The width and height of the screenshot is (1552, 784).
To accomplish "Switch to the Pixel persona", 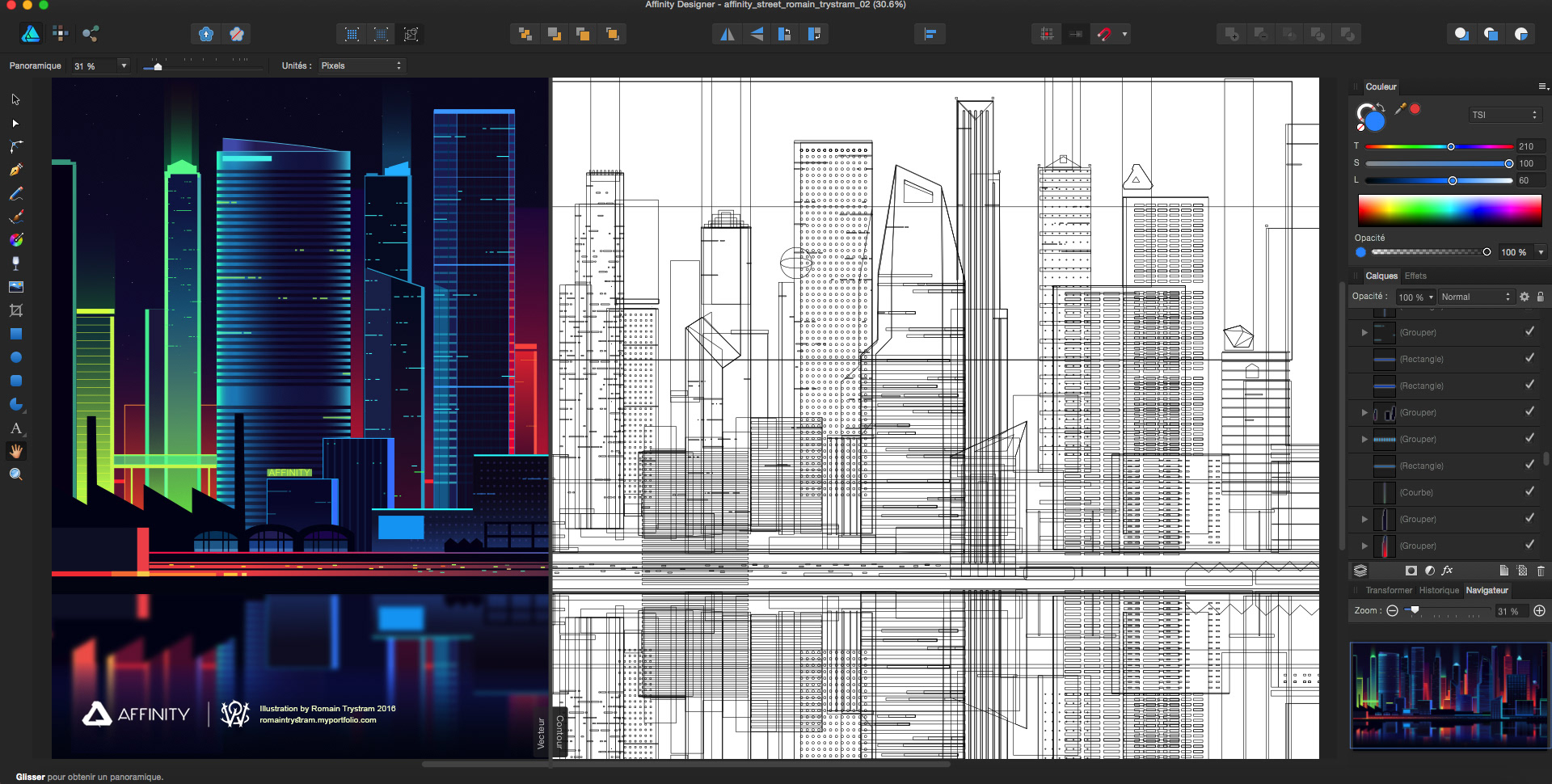I will coord(61,33).
